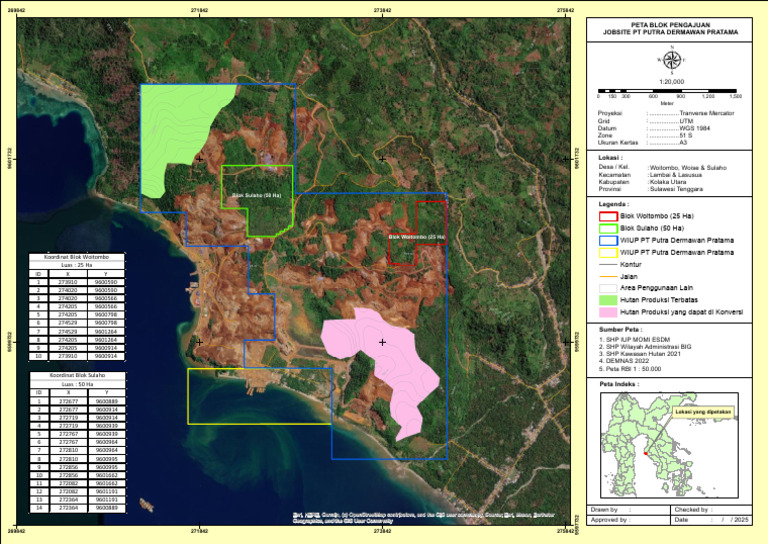Pick the pink Hutan Produksi Konversi swatch
The image size is (768, 544).
pos(608,312)
